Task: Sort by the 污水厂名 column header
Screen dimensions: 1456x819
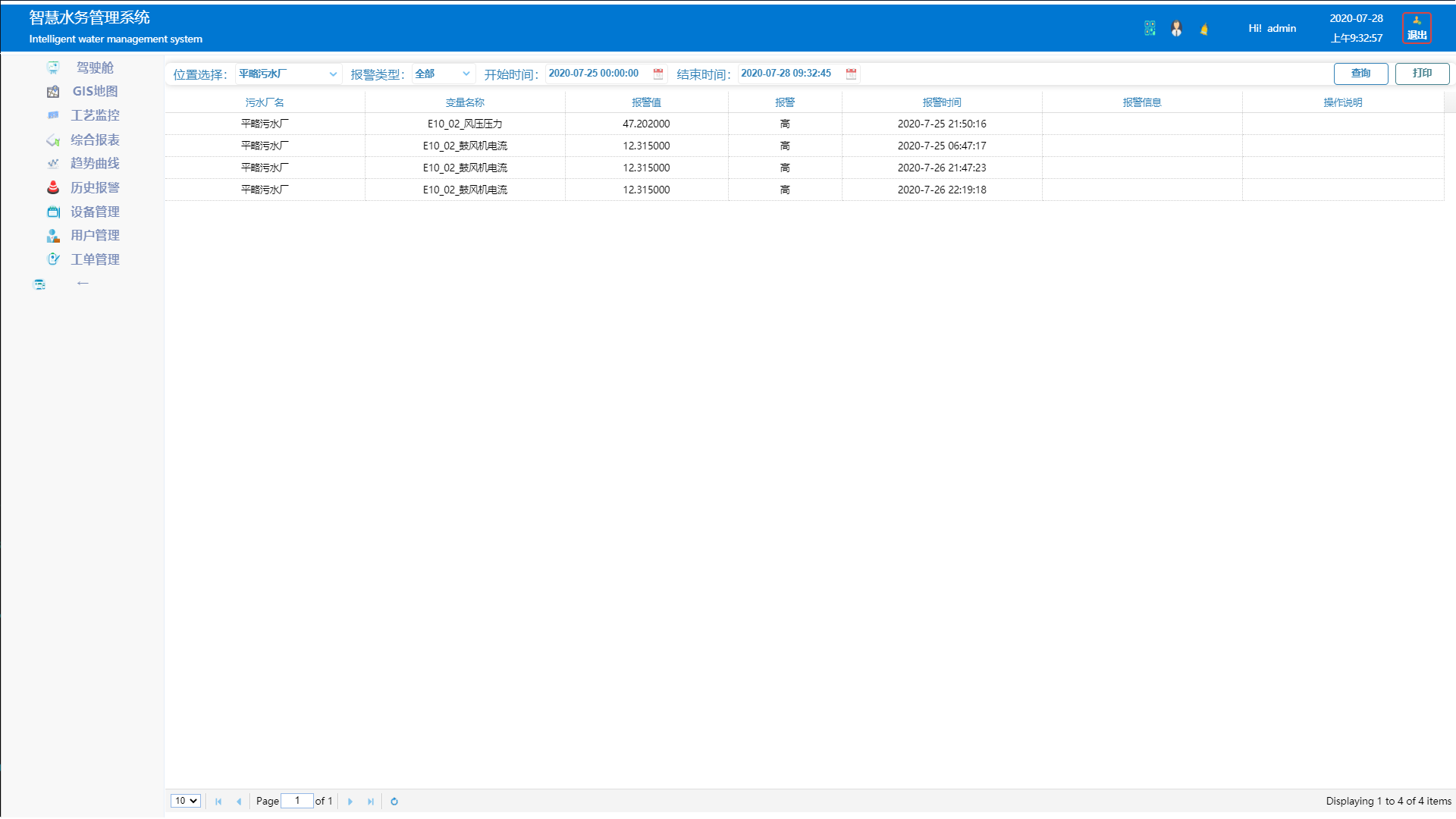Action: [265, 102]
